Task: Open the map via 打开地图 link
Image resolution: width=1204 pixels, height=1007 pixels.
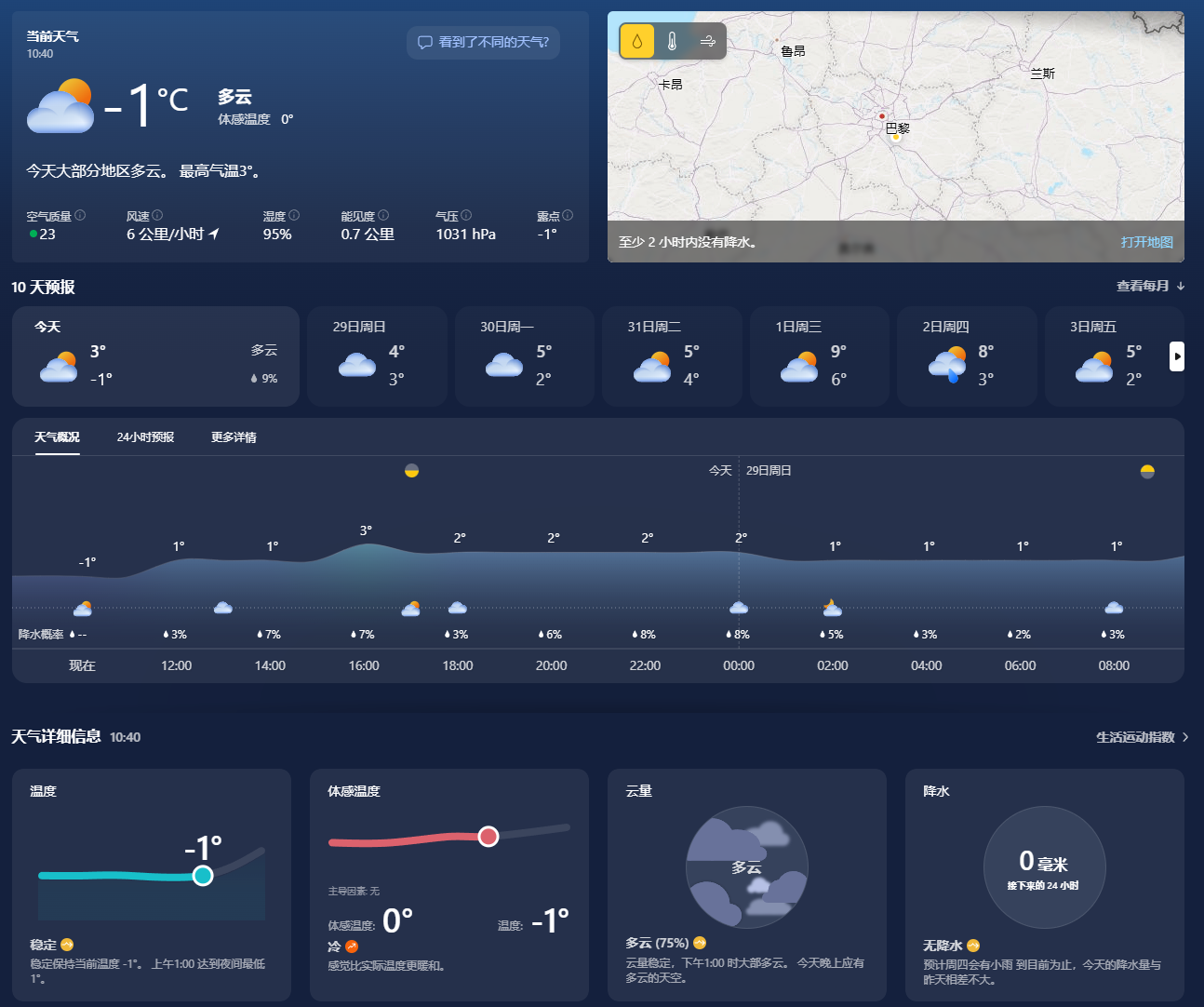Action: (1146, 242)
